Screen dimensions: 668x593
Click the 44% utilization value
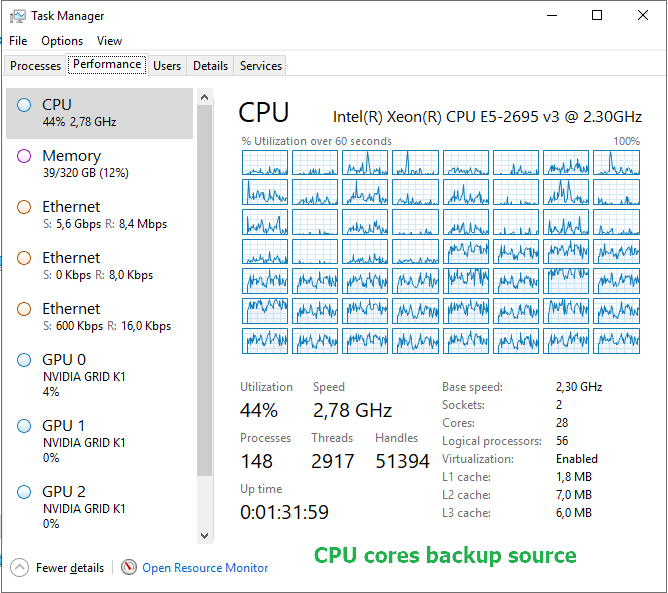coord(259,411)
